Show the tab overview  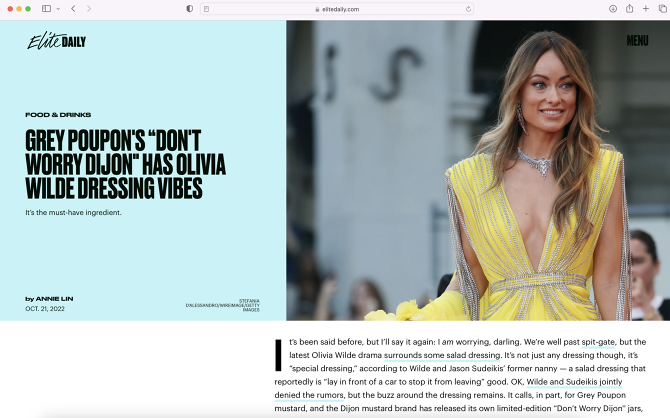click(x=662, y=9)
